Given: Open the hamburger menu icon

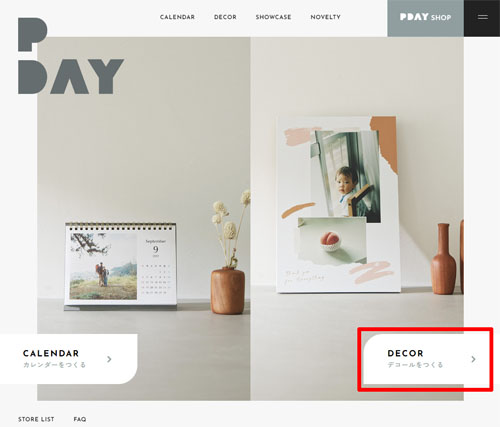Looking at the screenshot, I should [x=482, y=17].
